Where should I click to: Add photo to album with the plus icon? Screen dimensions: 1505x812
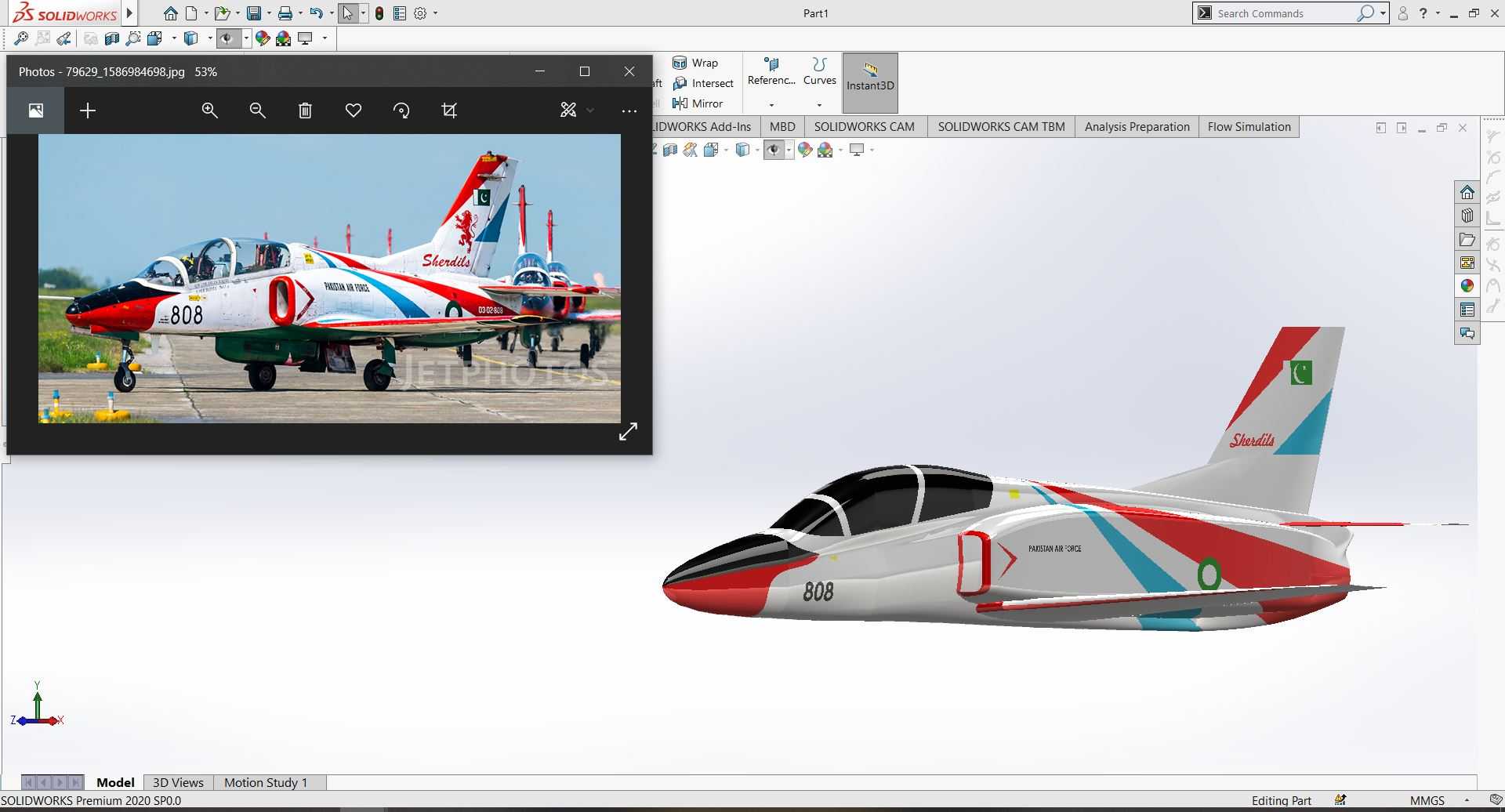coord(88,111)
